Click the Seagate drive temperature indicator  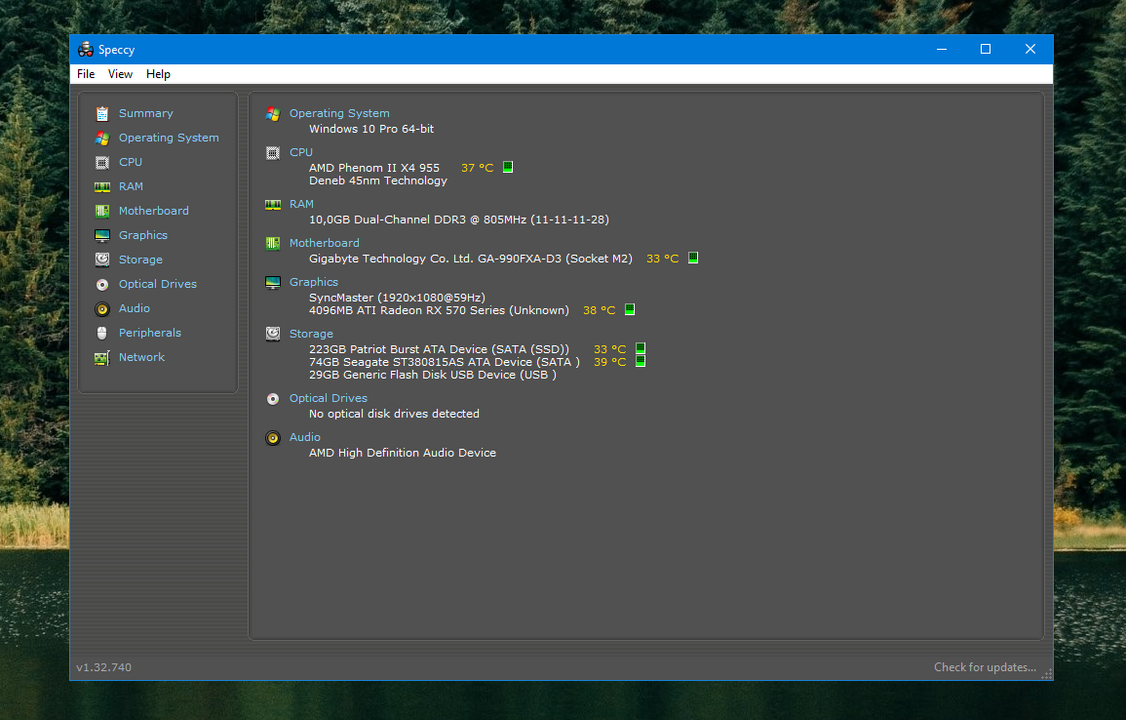(641, 361)
